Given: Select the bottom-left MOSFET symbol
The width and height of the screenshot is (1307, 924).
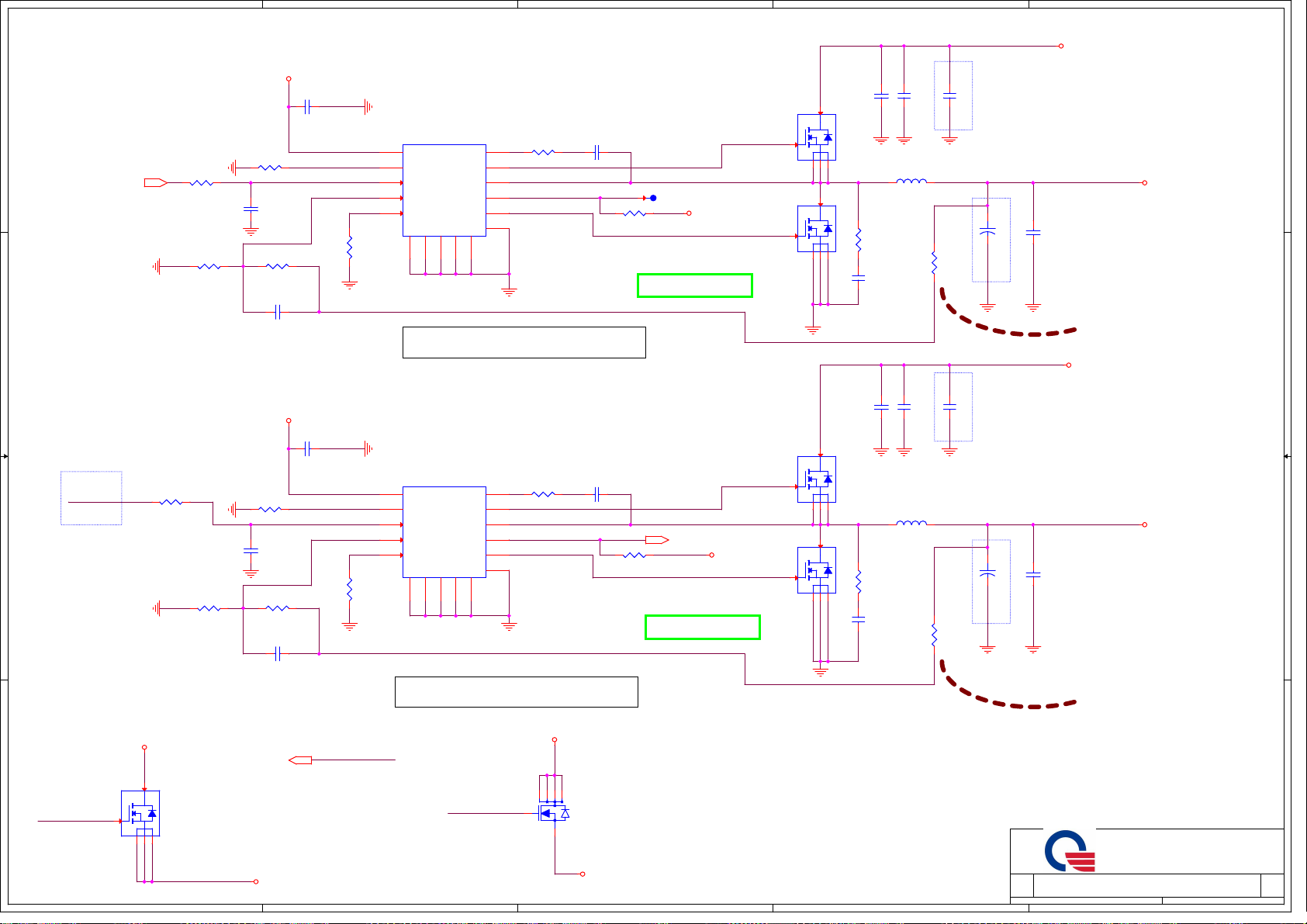Looking at the screenshot, I should [140, 813].
